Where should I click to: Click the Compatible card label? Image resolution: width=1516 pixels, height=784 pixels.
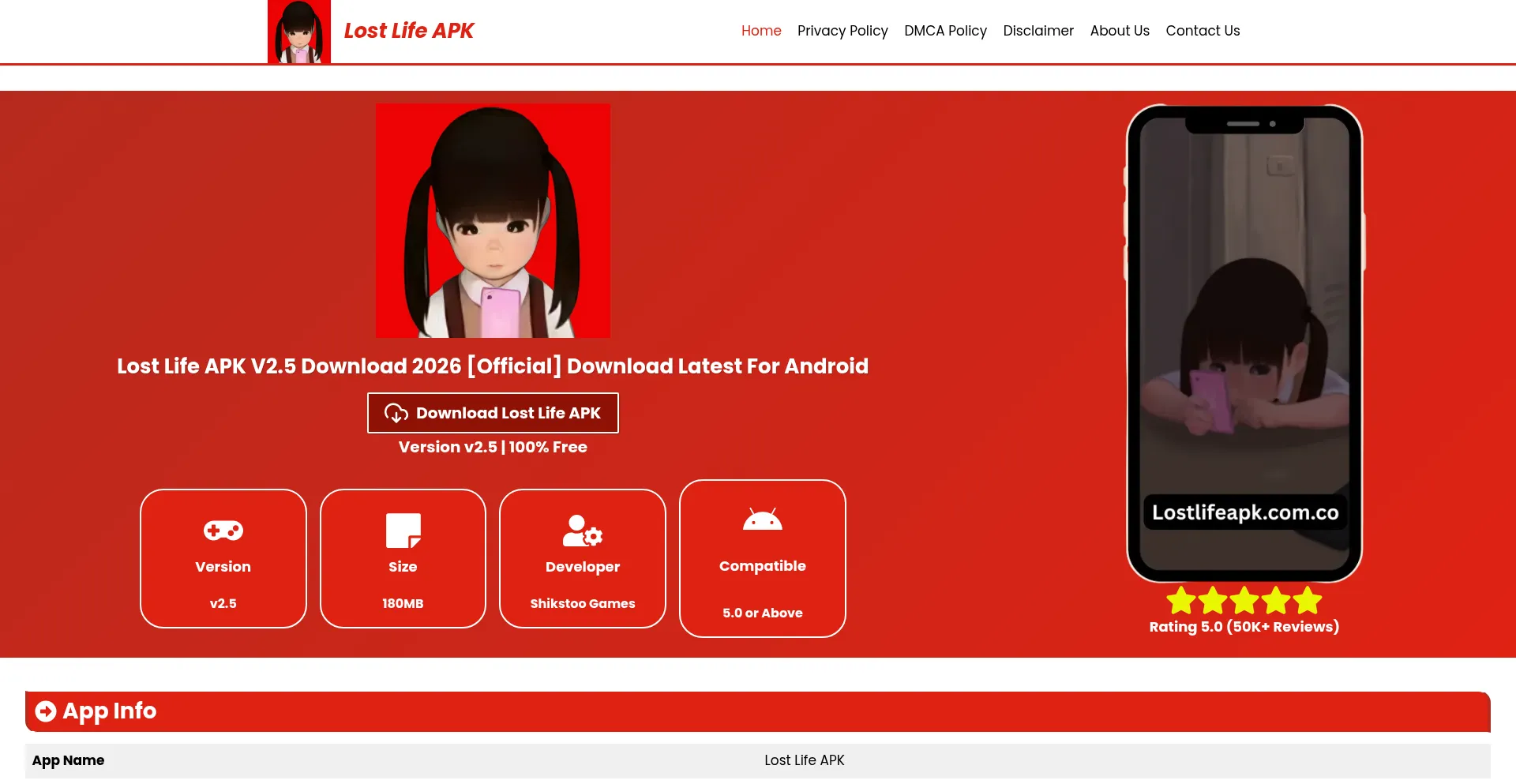763,566
